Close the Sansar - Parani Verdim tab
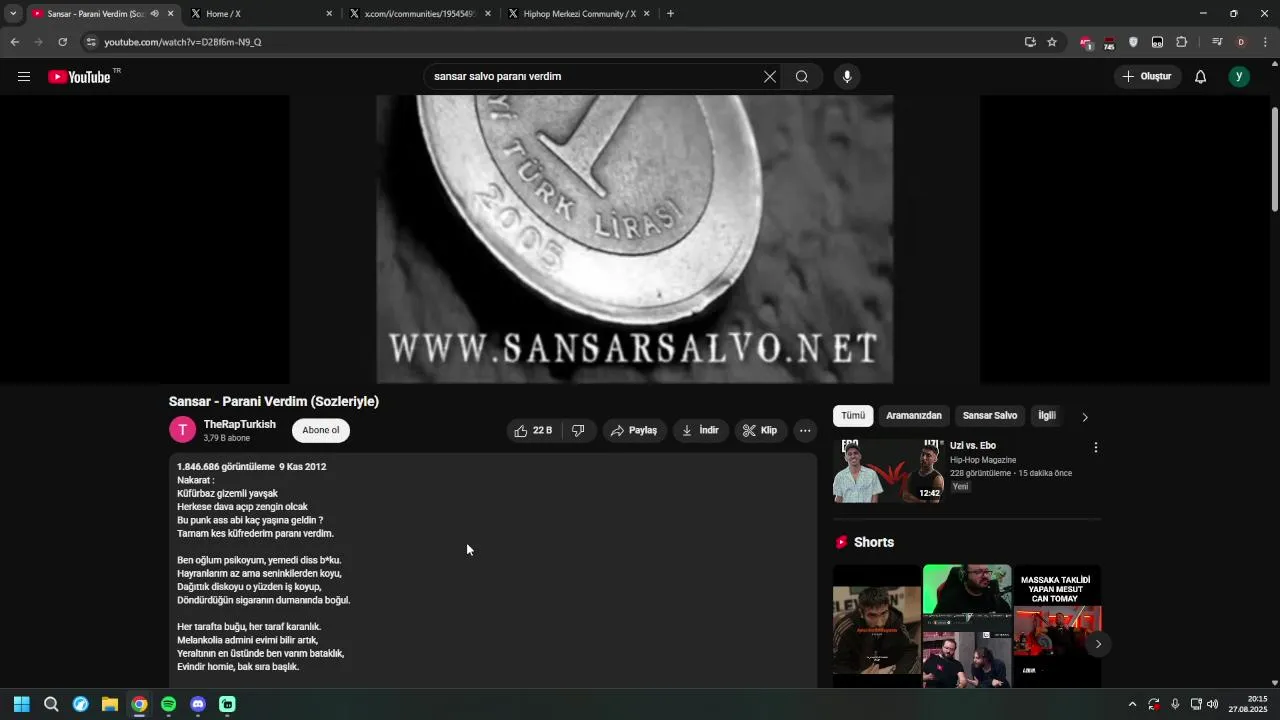Image resolution: width=1280 pixels, height=720 pixels. tap(170, 14)
